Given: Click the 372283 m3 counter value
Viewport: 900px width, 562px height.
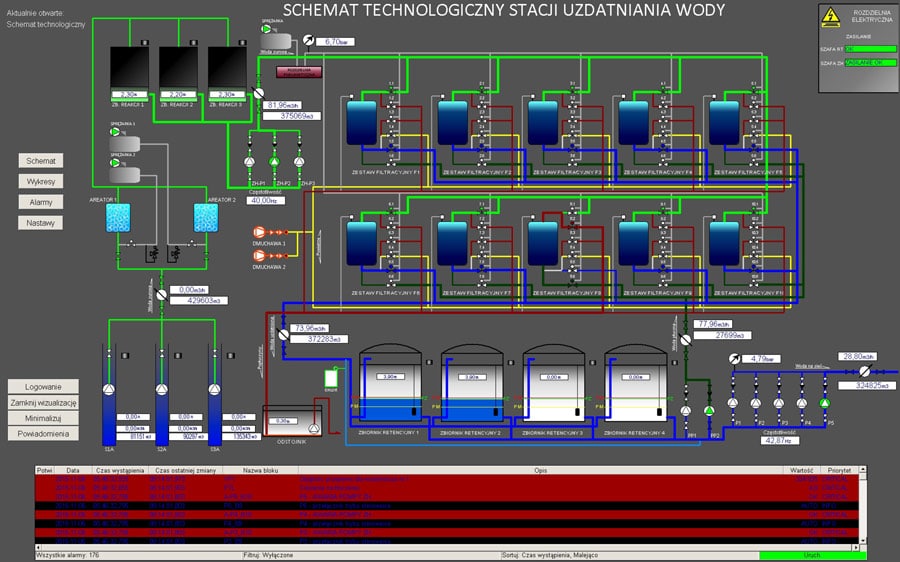Looking at the screenshot, I should tap(319, 339).
